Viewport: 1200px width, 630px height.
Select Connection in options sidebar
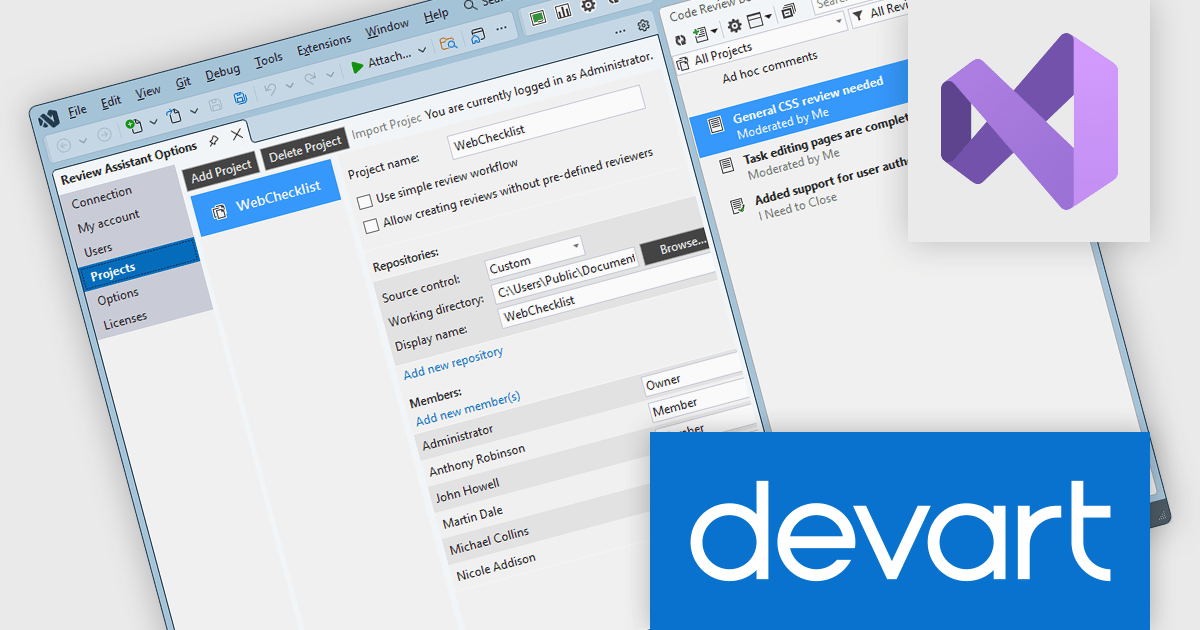(101, 196)
